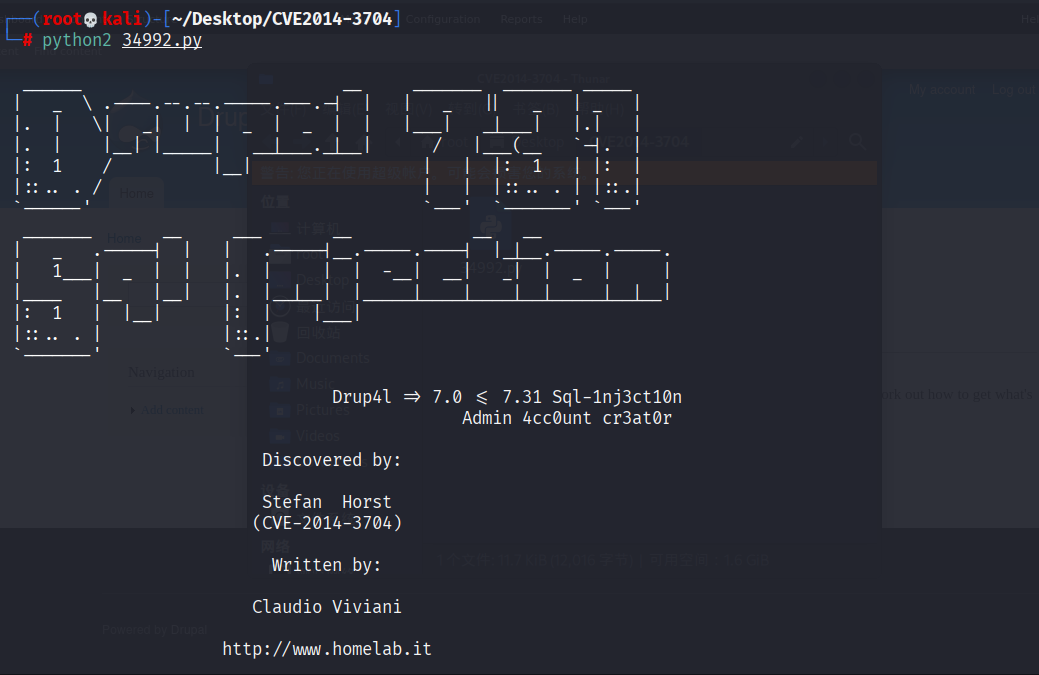The height and width of the screenshot is (675, 1039).
Task: Open the Music folder icon in sidebar
Action: coord(281,384)
